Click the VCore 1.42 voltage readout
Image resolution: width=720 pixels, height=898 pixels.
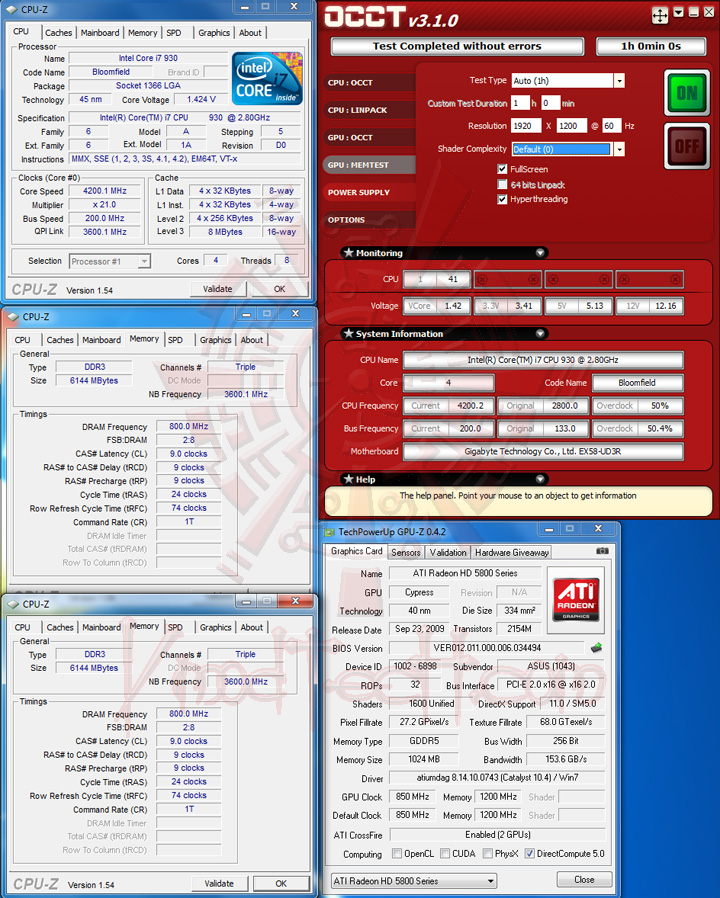coord(437,306)
